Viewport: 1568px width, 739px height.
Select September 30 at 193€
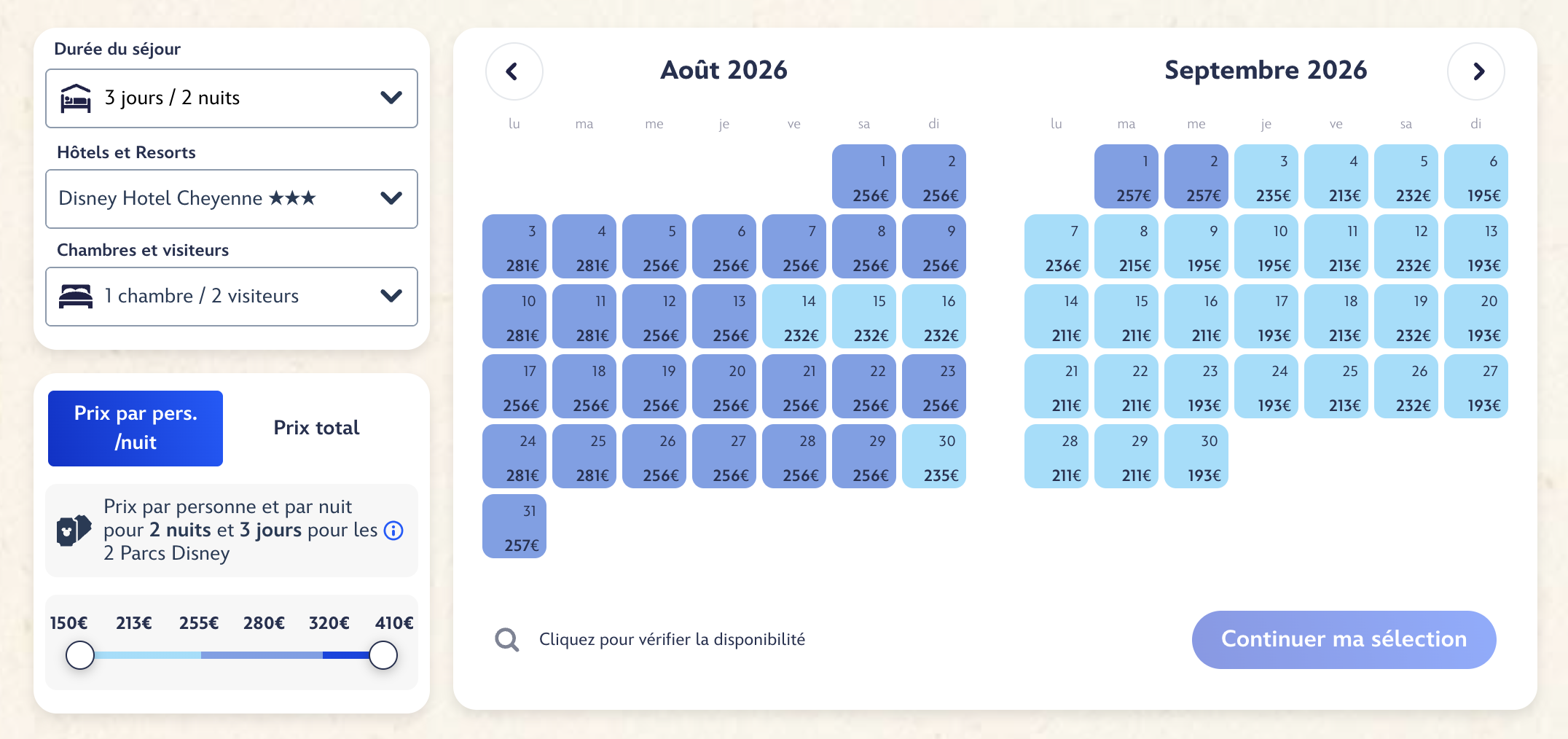pyautogui.click(x=1196, y=456)
